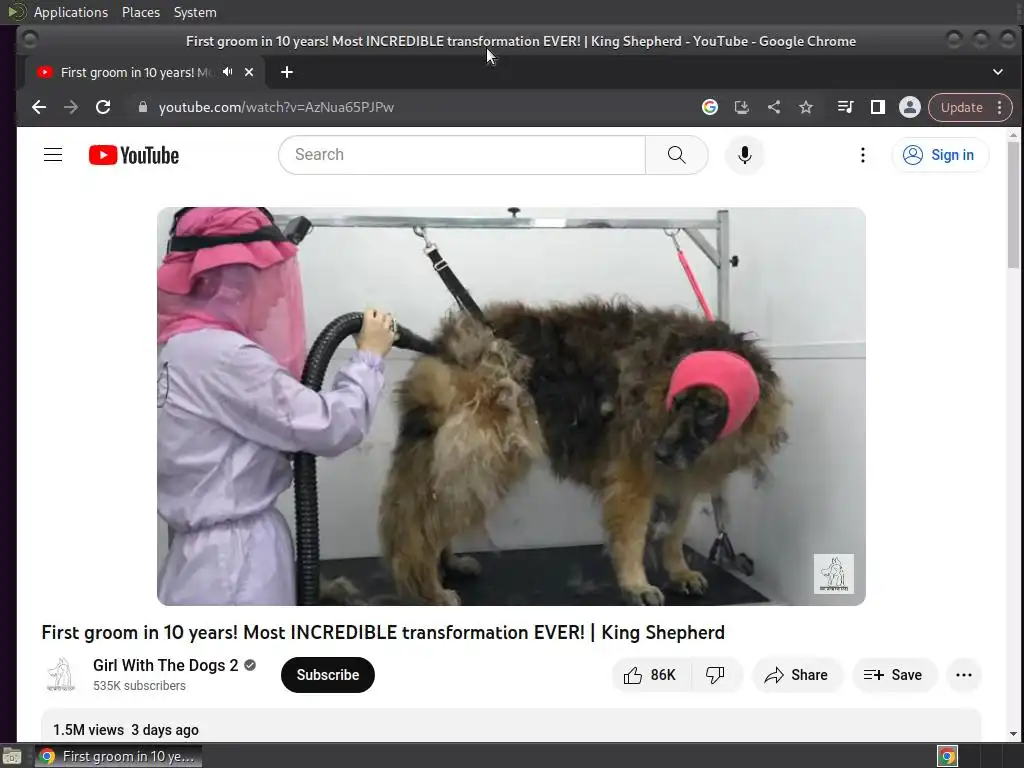Viewport: 1024px width, 768px height.
Task: Open Girl With The Dogs 2 channel link
Action: click(165, 665)
